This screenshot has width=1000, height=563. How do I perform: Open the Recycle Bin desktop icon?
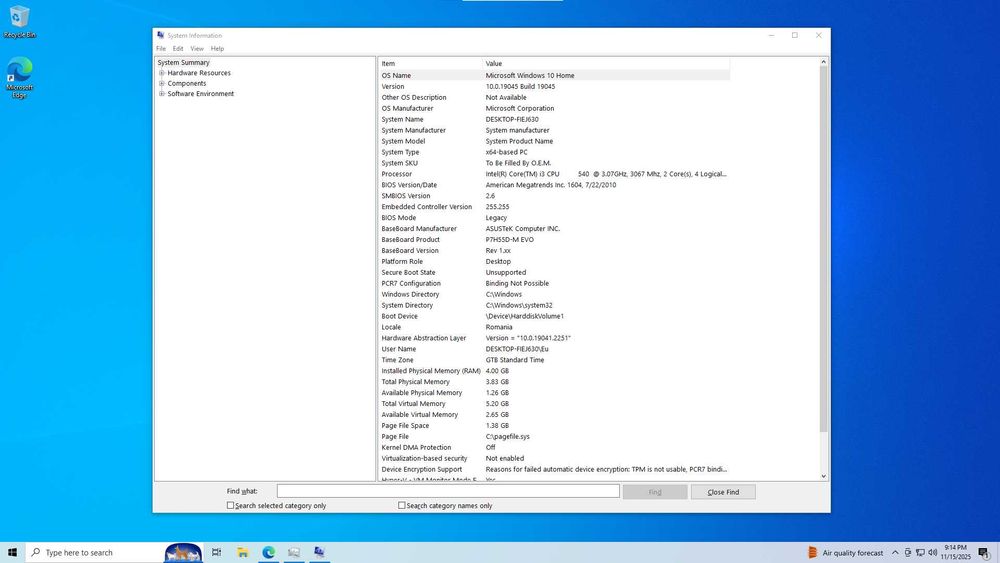click(19, 22)
